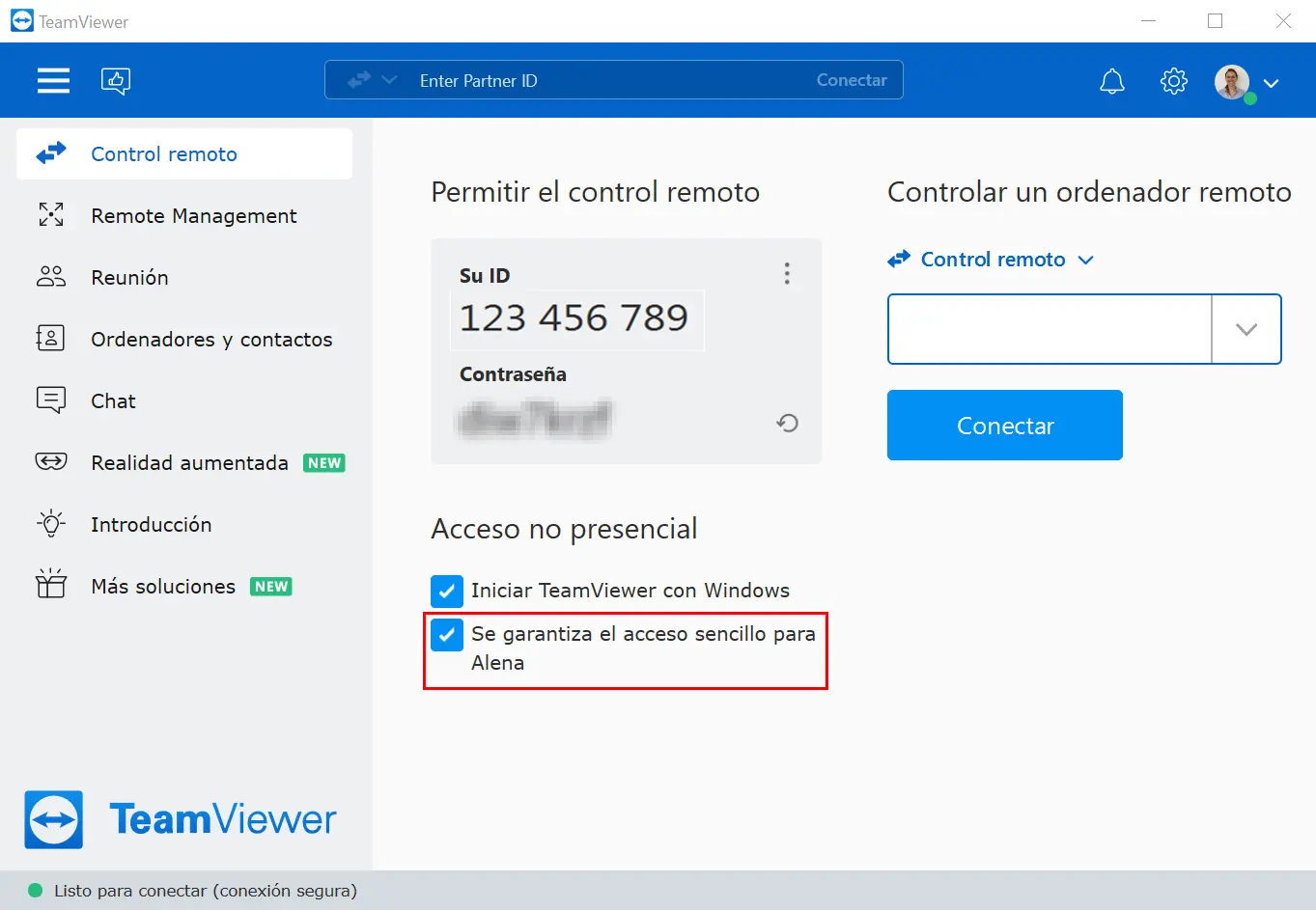This screenshot has width=1316, height=910.
Task: Click the partner ID input box
Action: tap(1050, 329)
